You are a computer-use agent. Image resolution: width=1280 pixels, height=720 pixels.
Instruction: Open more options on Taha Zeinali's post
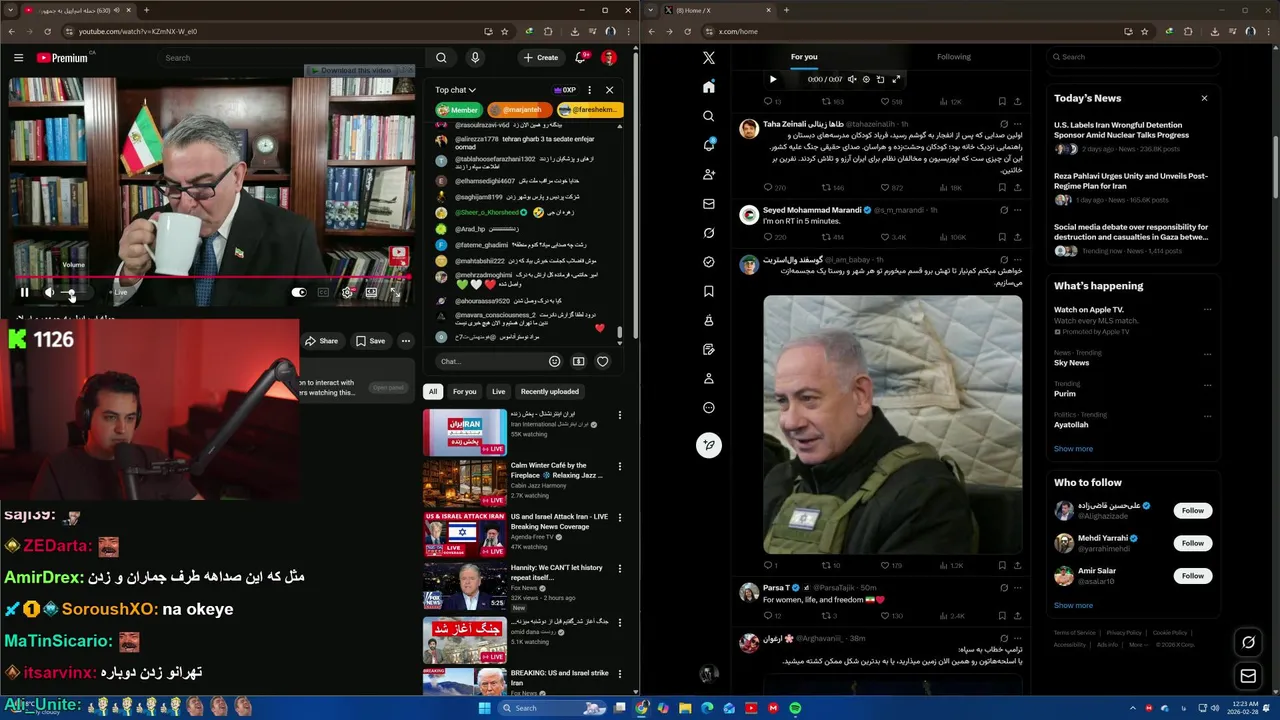point(1018,124)
